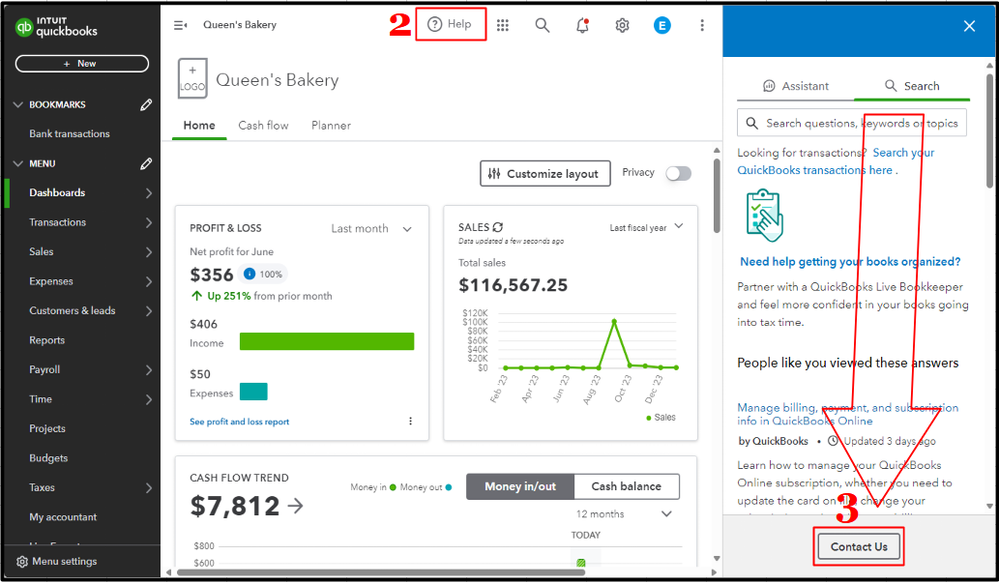Image resolution: width=999 pixels, height=582 pixels.
Task: Click the teal Expenses bar
Action: pos(254,391)
